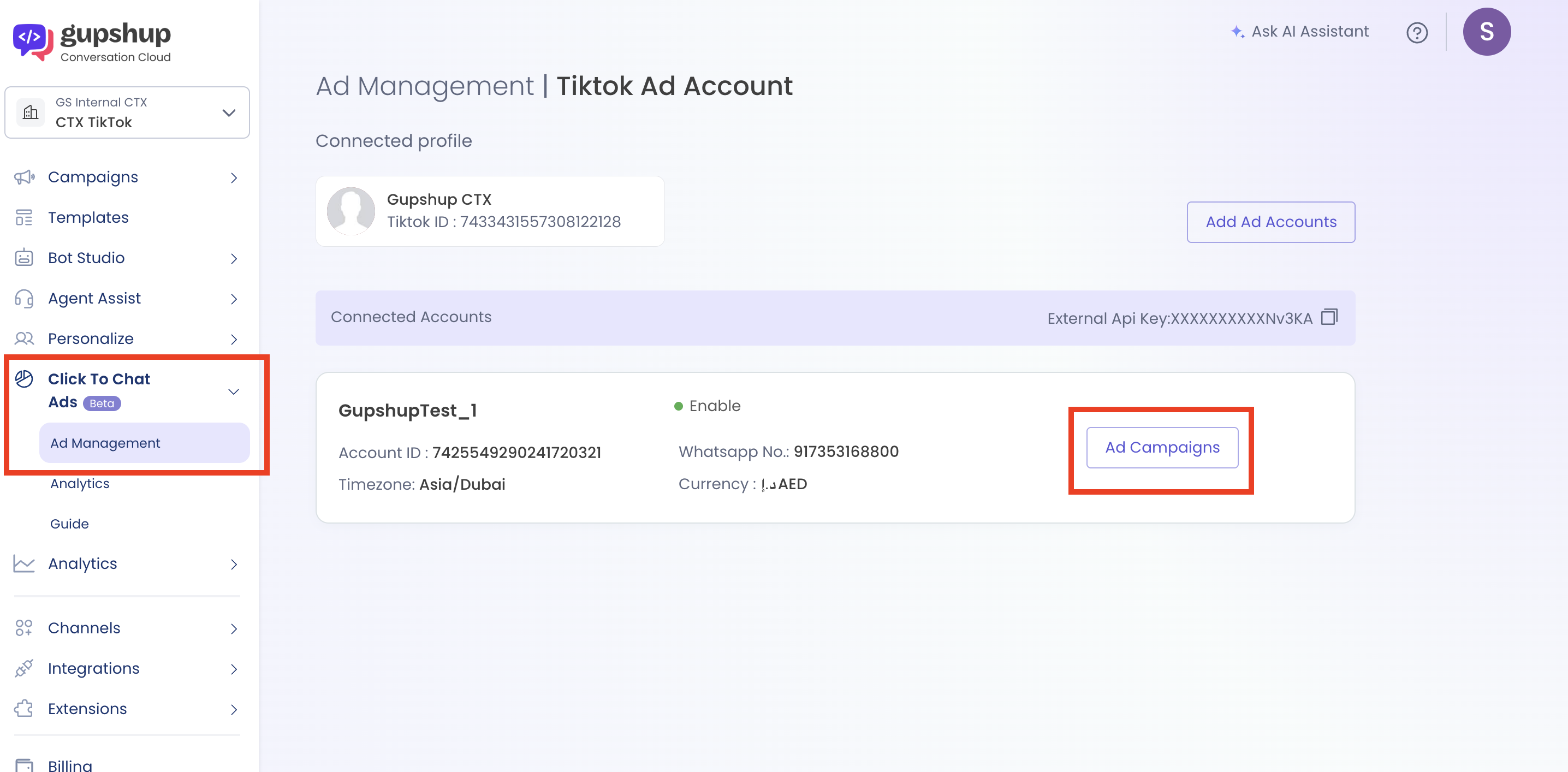Viewport: 1568px width, 772px height.
Task: Expand the Personalize menu chevron
Action: (x=234, y=339)
